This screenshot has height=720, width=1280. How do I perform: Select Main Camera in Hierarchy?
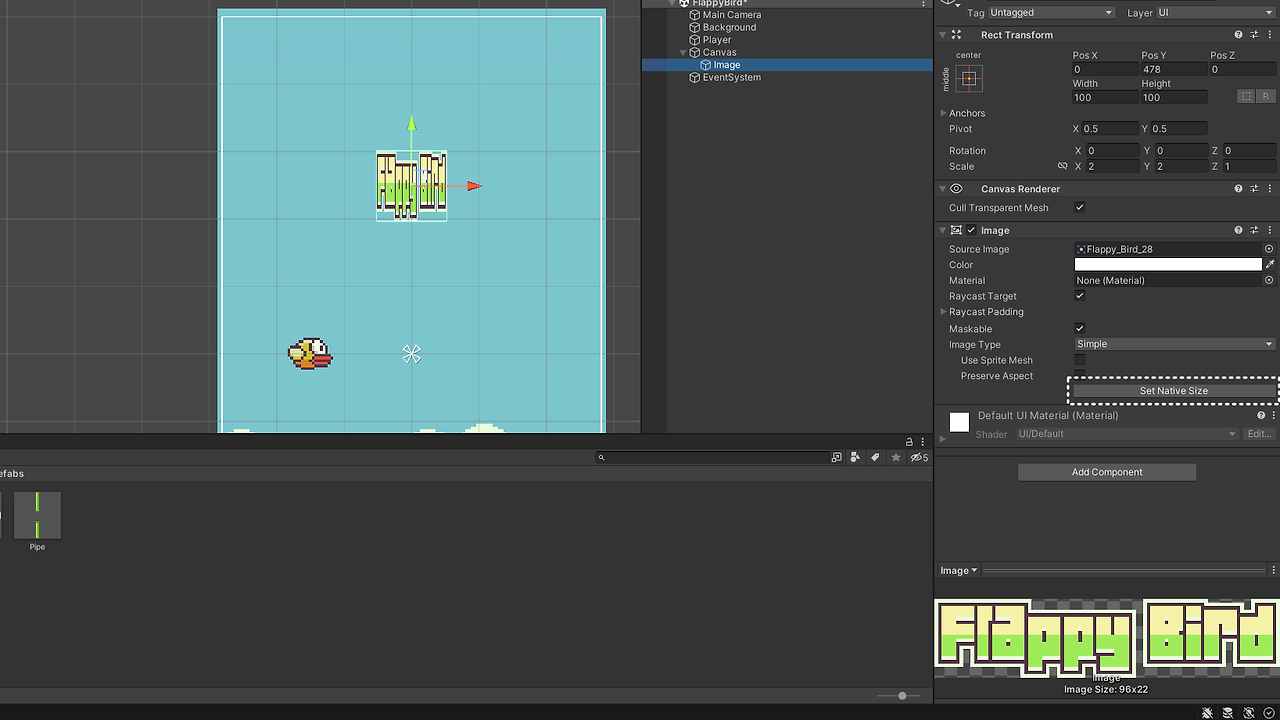tap(731, 15)
